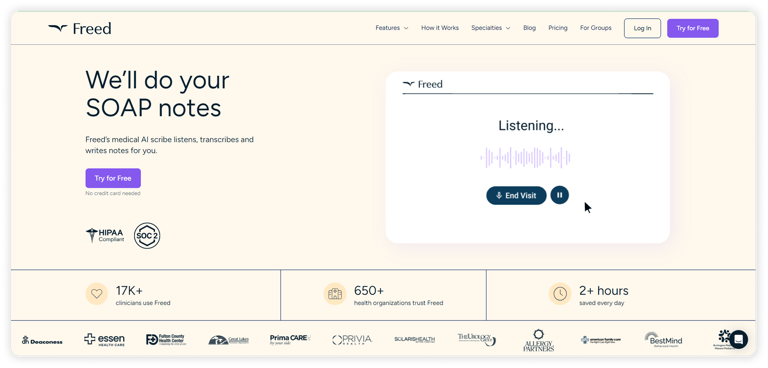Click the SOC 2 badge
Image resolution: width=768 pixels, height=368 pixels.
pos(147,236)
